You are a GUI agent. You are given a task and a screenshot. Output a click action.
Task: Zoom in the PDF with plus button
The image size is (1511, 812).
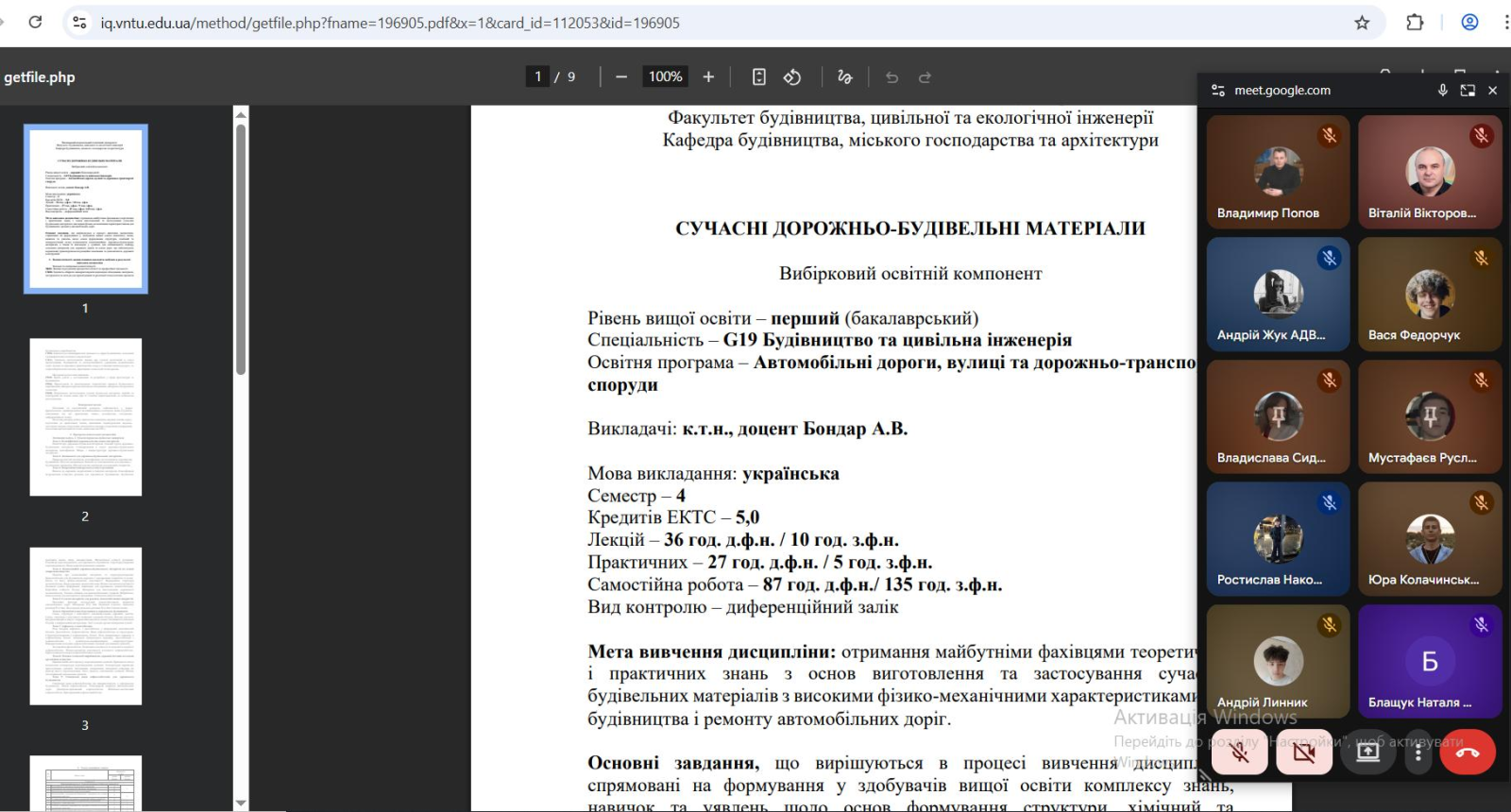click(x=708, y=77)
